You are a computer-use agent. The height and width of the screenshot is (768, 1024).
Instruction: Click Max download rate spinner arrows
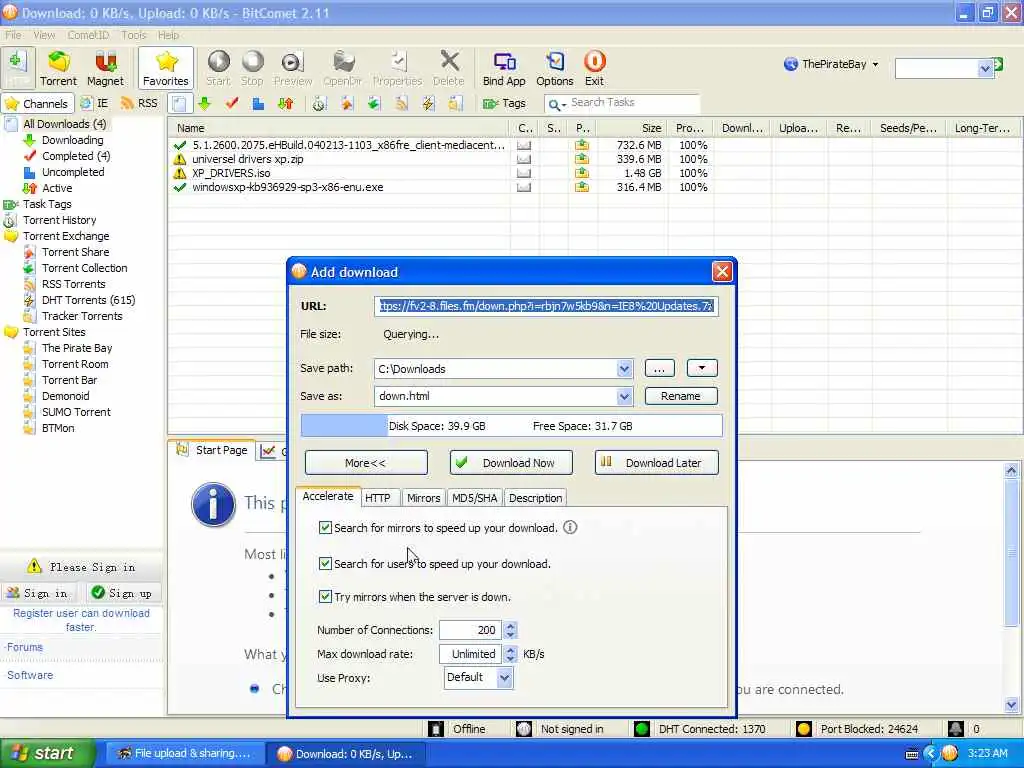(511, 654)
